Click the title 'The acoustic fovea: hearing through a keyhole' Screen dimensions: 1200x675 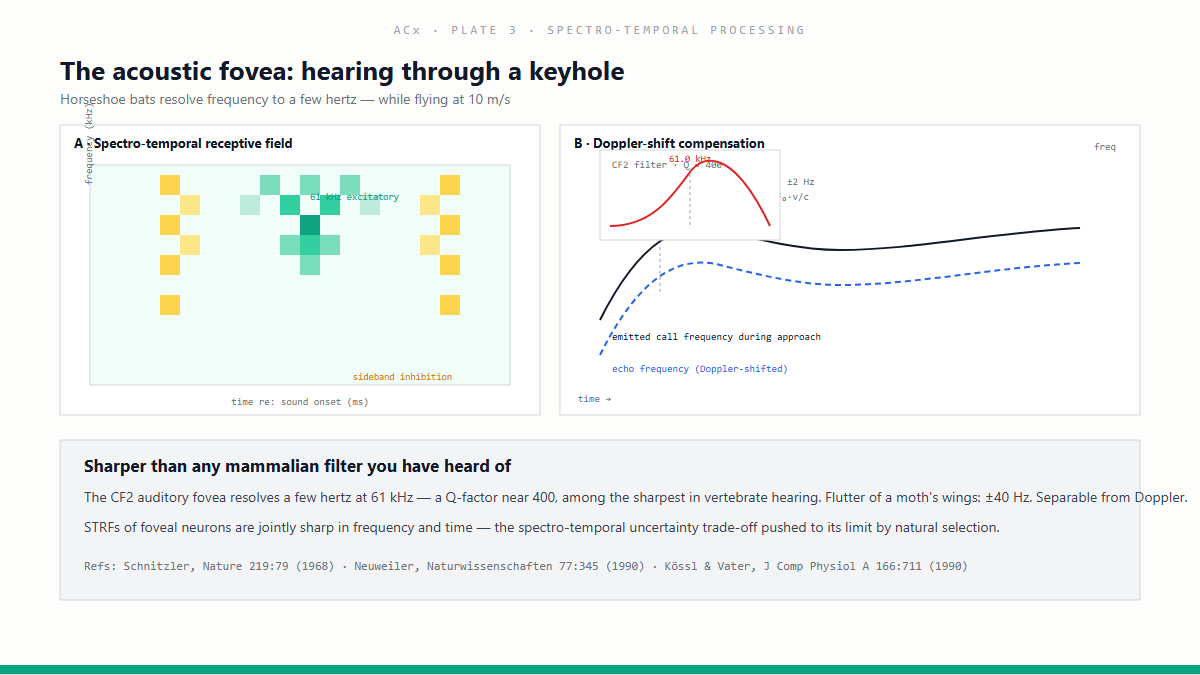342,71
